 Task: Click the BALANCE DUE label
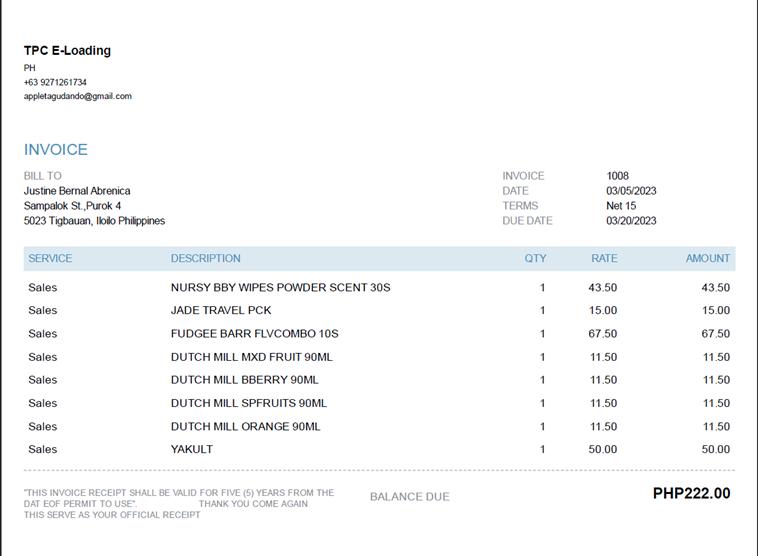pyautogui.click(x=409, y=497)
